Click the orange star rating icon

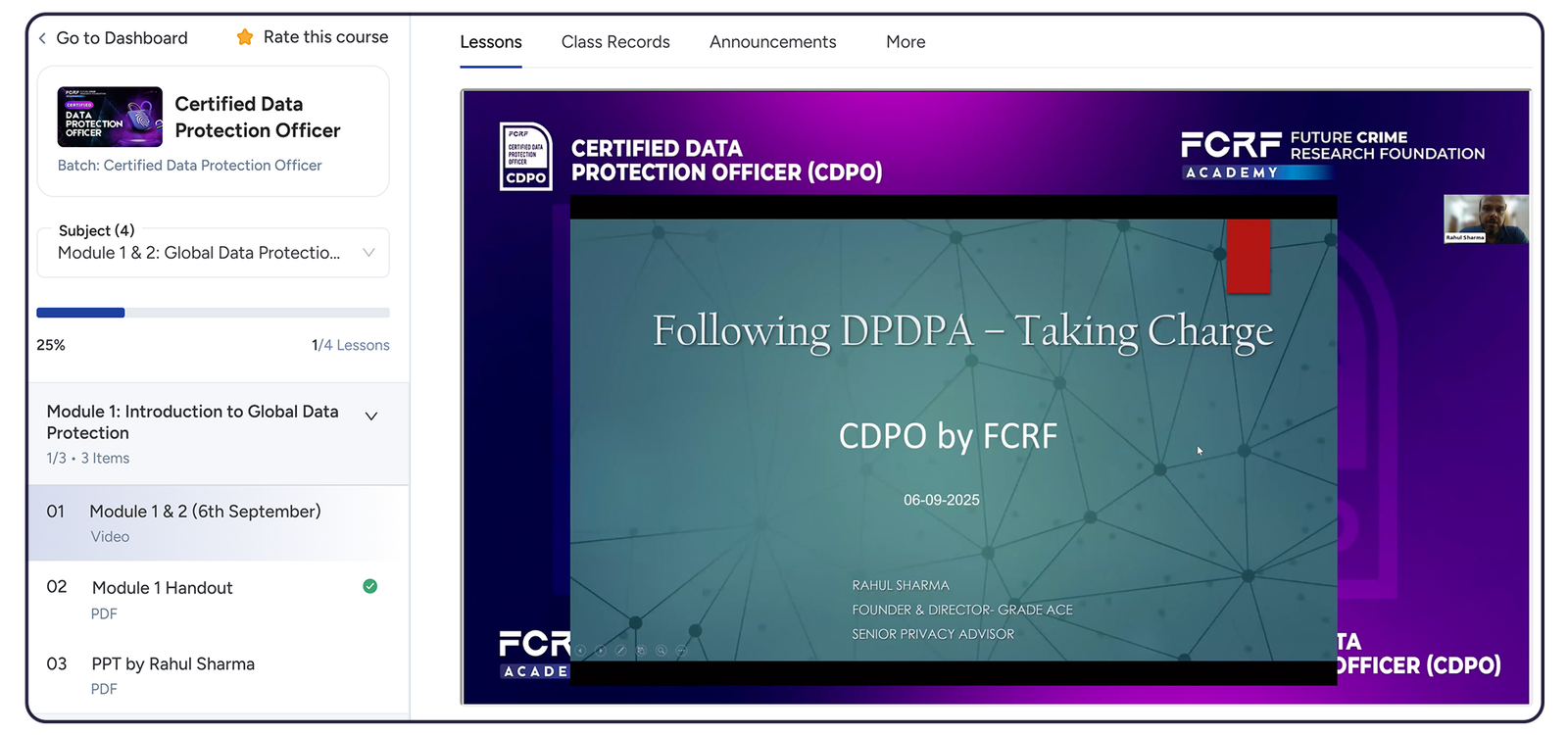tap(245, 37)
